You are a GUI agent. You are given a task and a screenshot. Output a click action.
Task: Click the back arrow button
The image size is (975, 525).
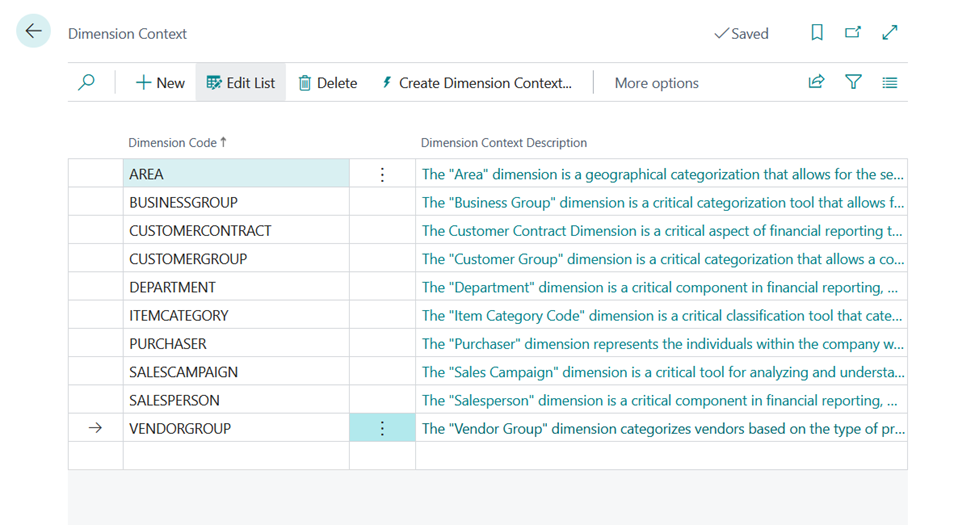34,31
